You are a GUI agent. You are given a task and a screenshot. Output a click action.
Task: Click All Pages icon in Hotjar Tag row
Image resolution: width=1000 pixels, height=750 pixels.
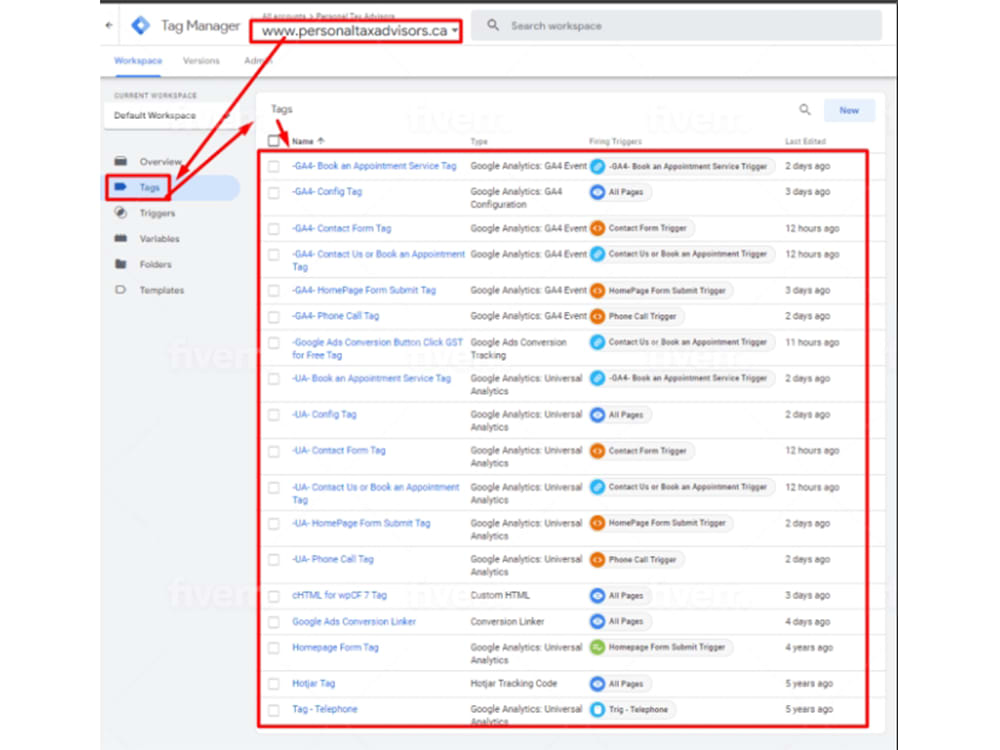tap(597, 684)
